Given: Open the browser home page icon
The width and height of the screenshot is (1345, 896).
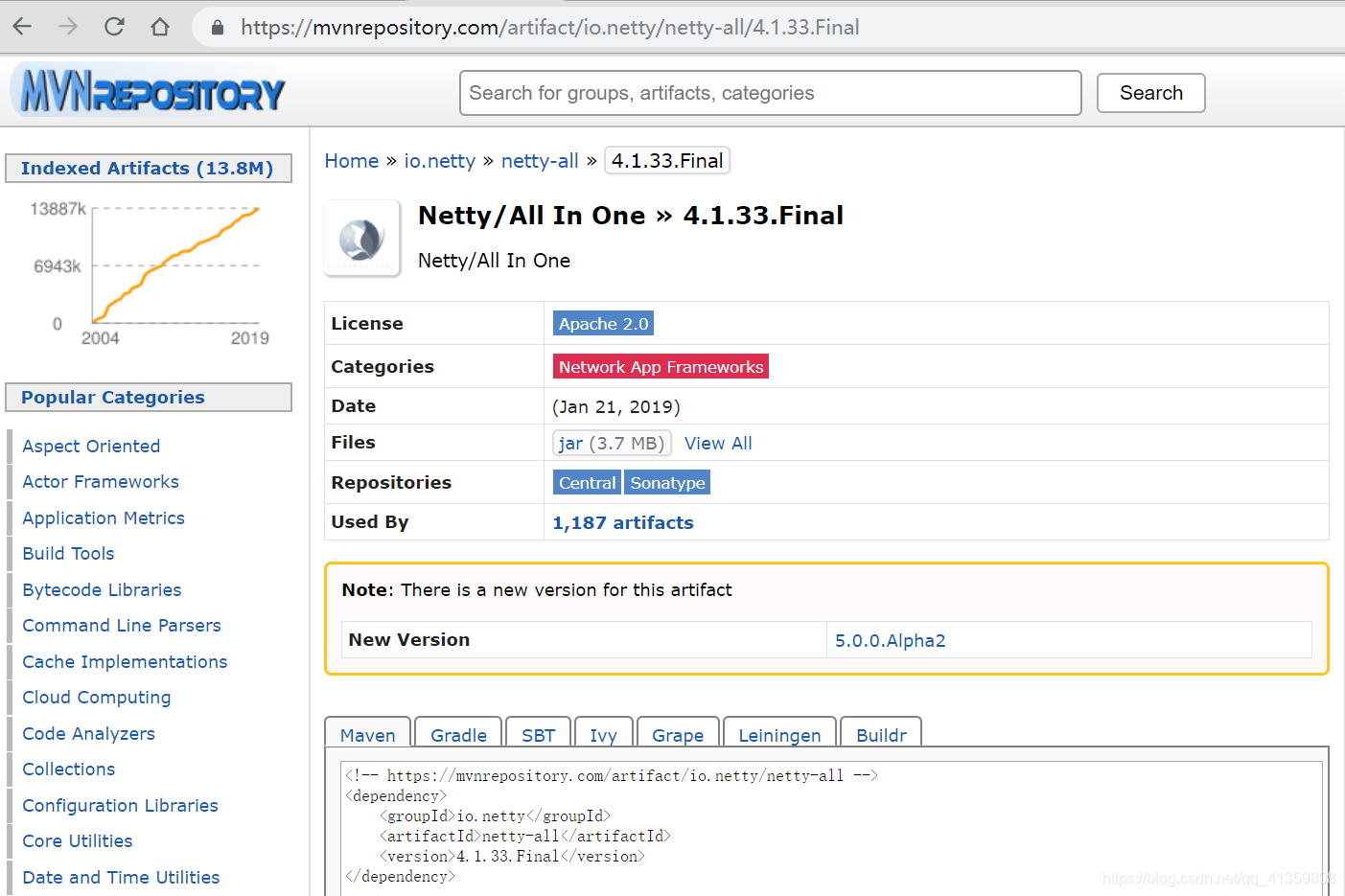Looking at the screenshot, I should pyautogui.click(x=160, y=27).
